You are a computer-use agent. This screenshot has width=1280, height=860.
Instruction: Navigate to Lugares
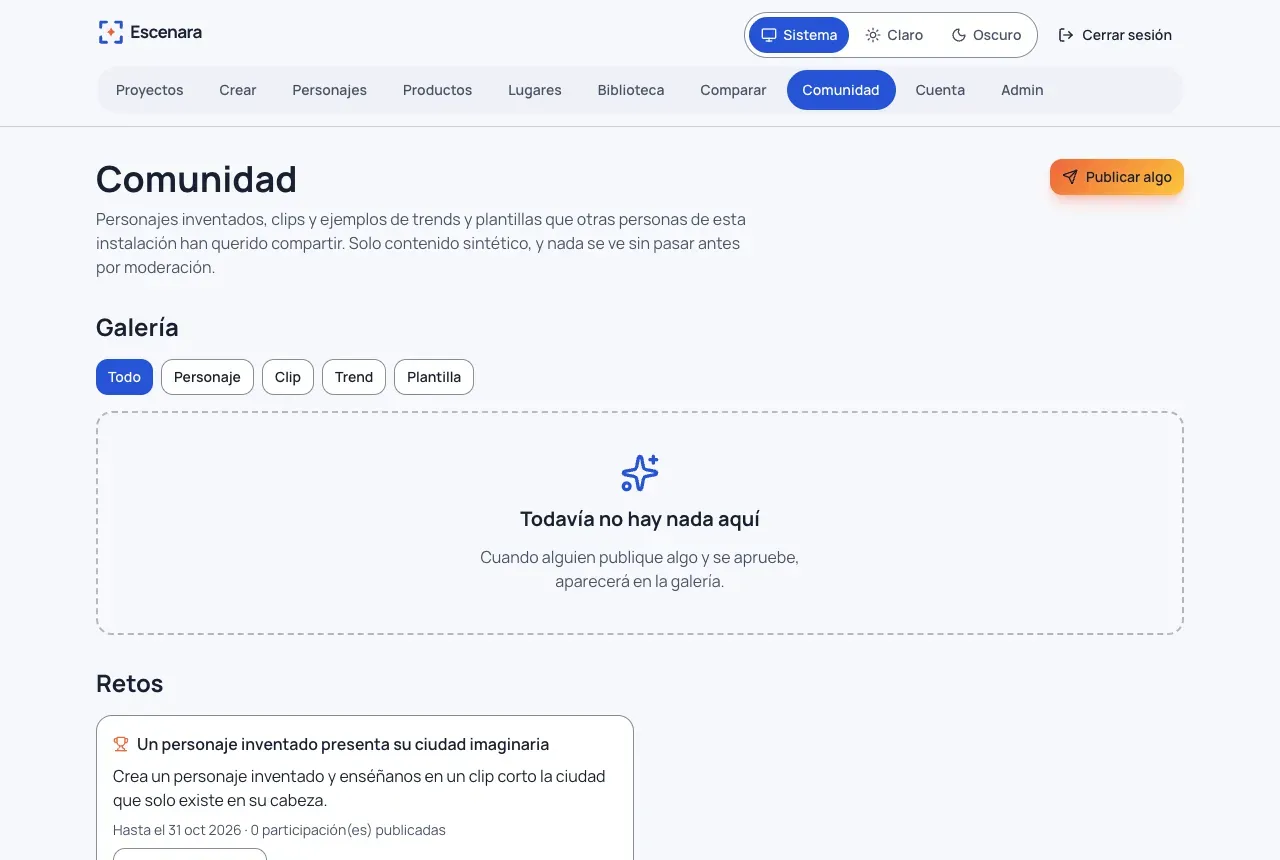(x=535, y=90)
